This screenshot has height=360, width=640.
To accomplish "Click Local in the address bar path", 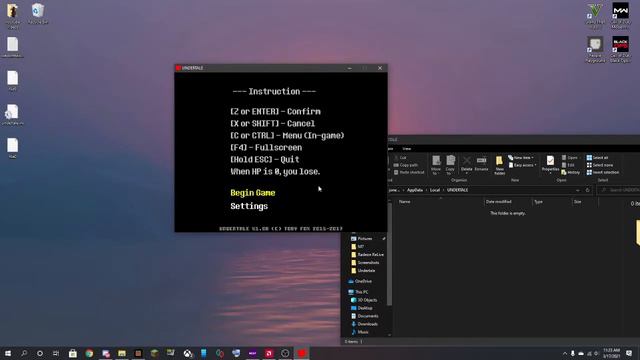I will 435,190.
